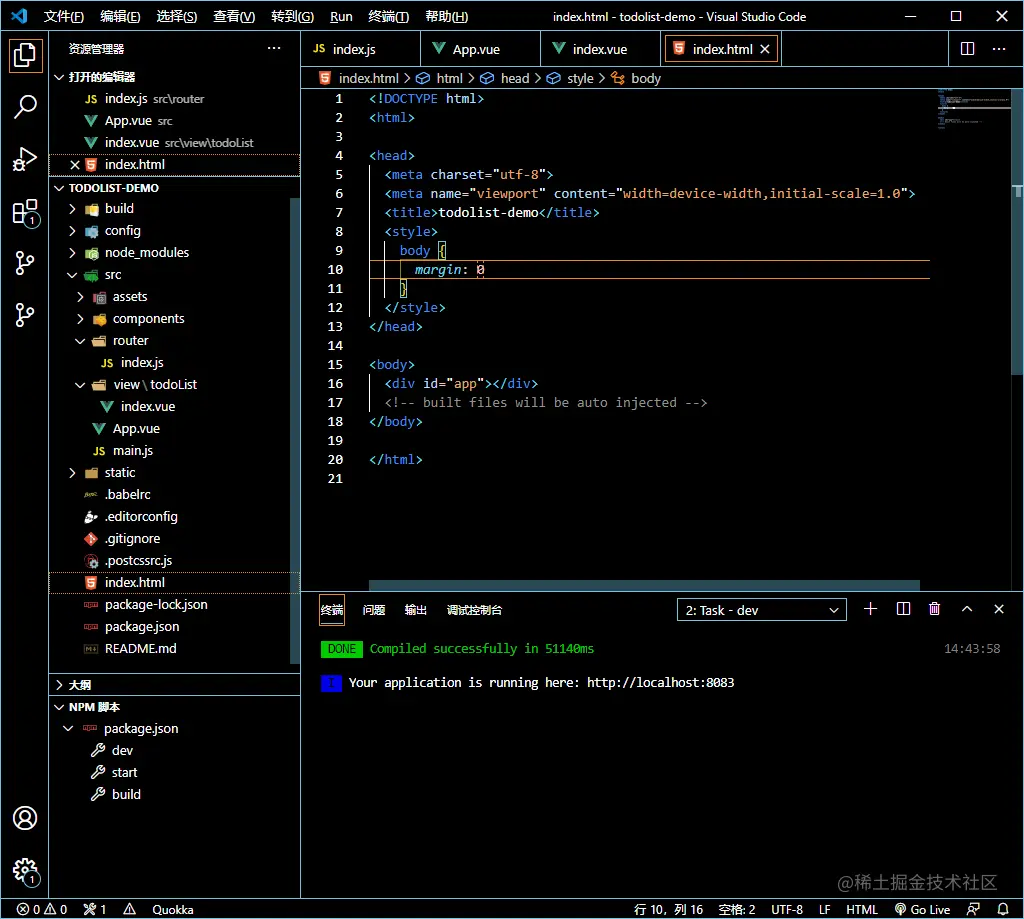This screenshot has height=919, width=1024.
Task: Switch to the index.js editor tab
Action: point(360,49)
